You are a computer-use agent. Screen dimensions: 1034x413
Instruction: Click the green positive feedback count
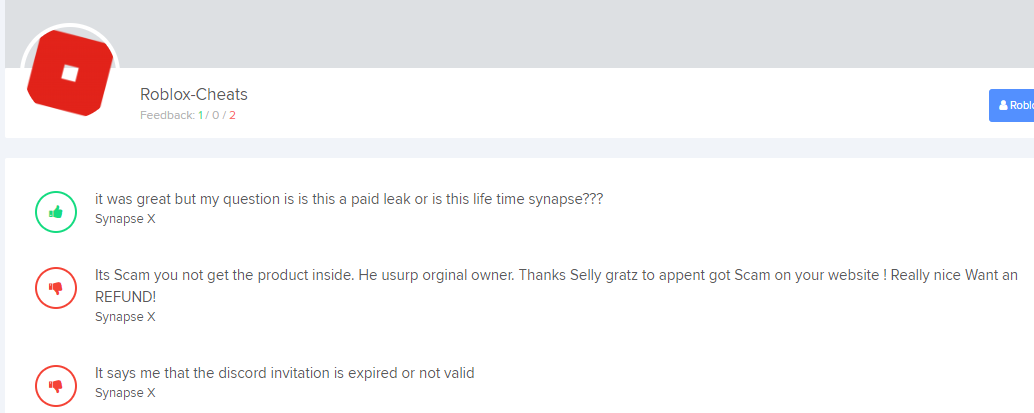pyautogui.click(x=200, y=115)
